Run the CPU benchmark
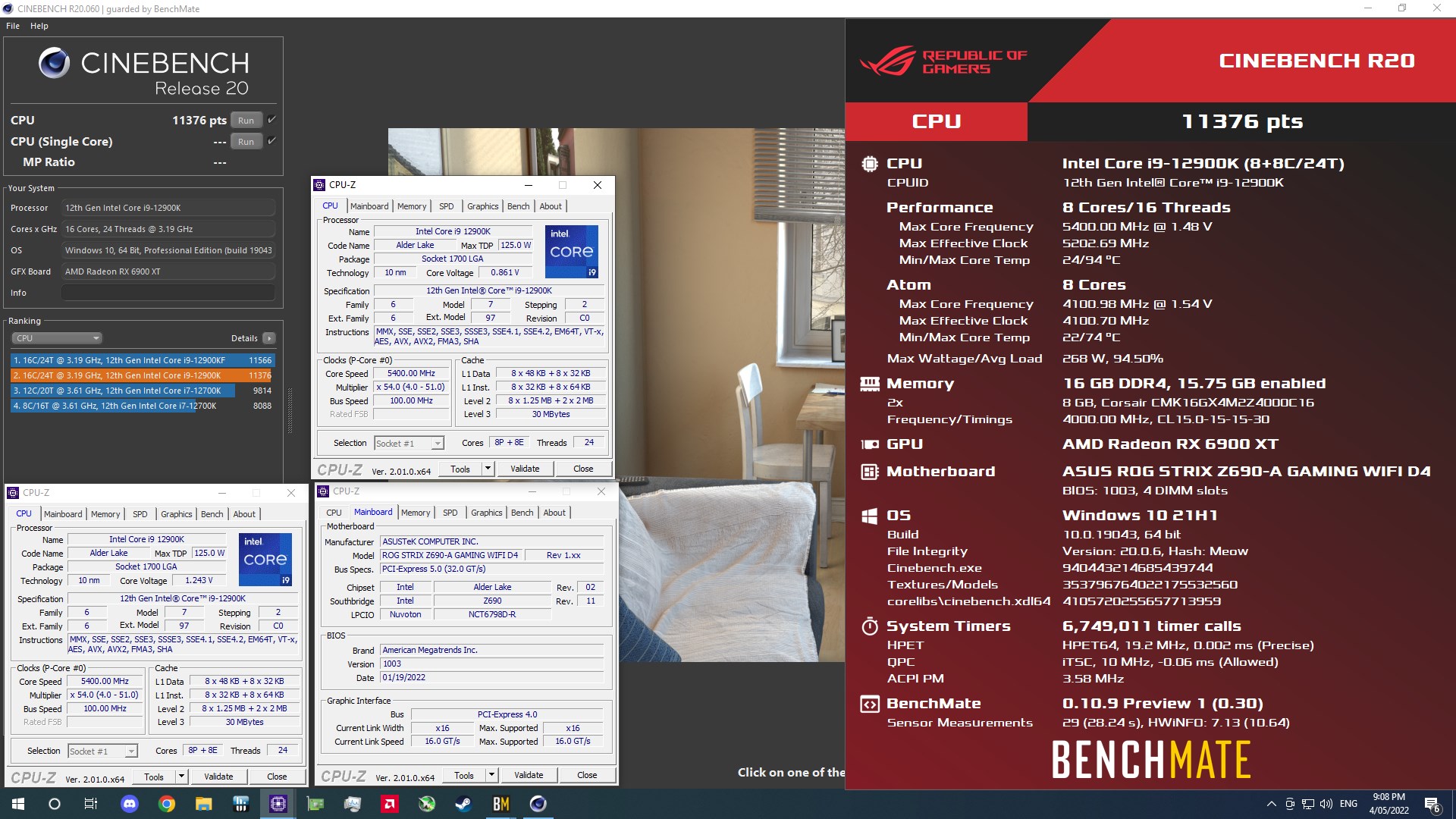The height and width of the screenshot is (819, 1456). 246,121
